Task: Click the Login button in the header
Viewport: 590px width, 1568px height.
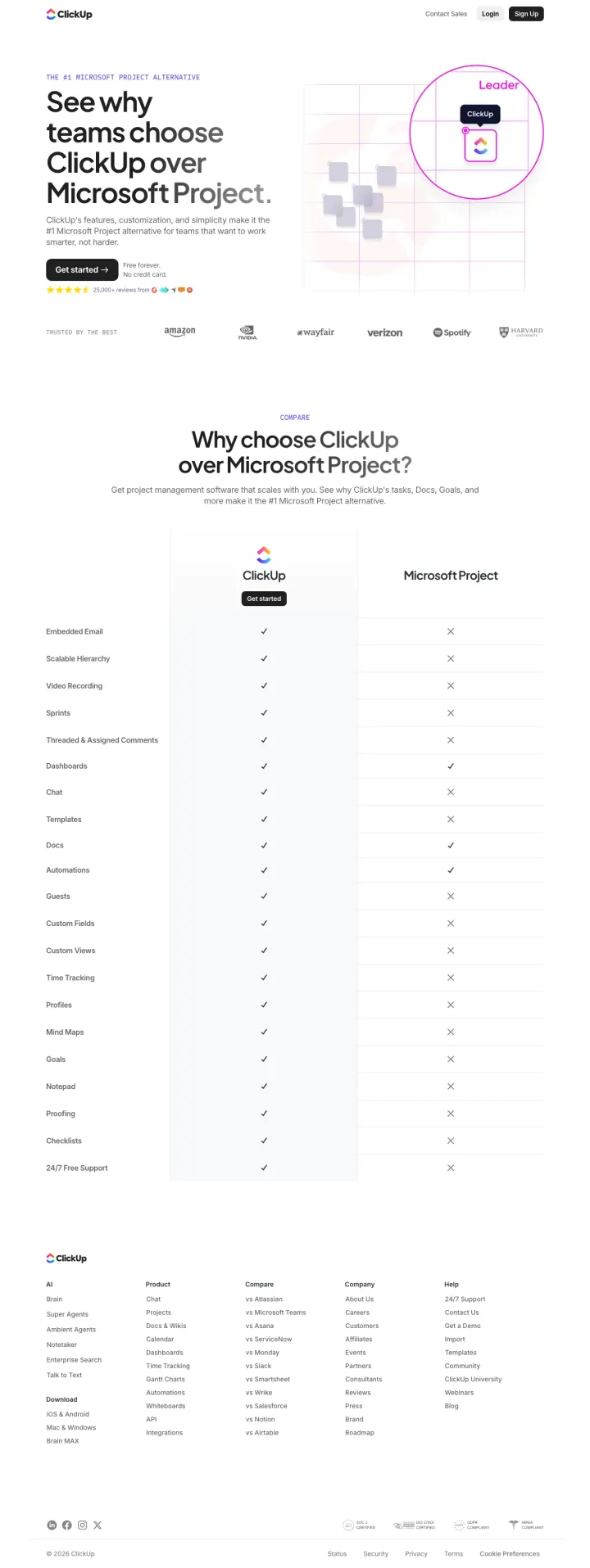Action: click(490, 14)
